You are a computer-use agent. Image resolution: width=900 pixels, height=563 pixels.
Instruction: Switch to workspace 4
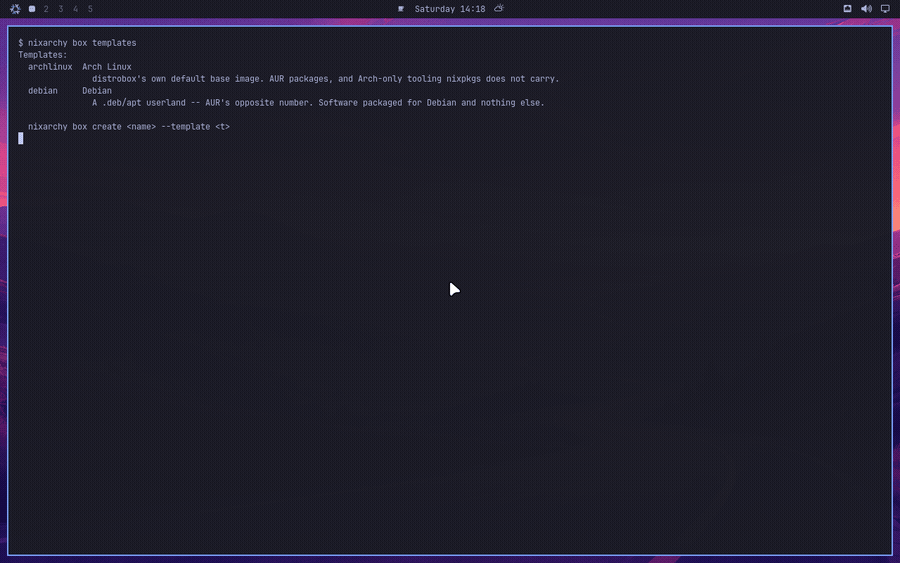click(x=75, y=9)
